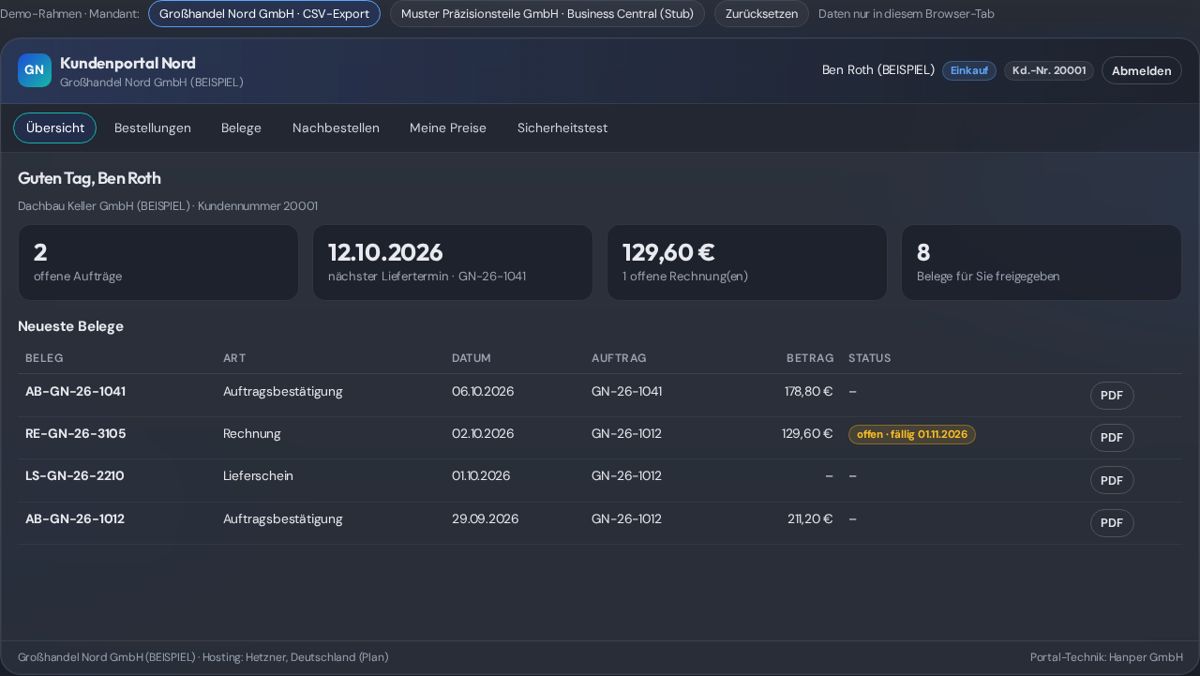
Task: Open the Bestellungen tab
Action: tap(152, 128)
